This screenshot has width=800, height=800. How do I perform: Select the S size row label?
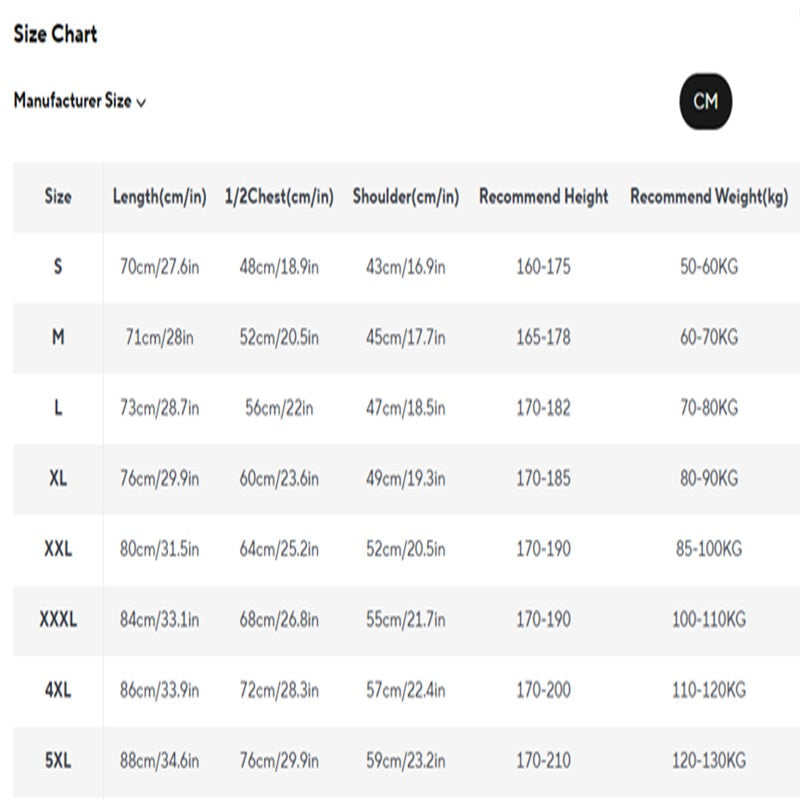58,267
